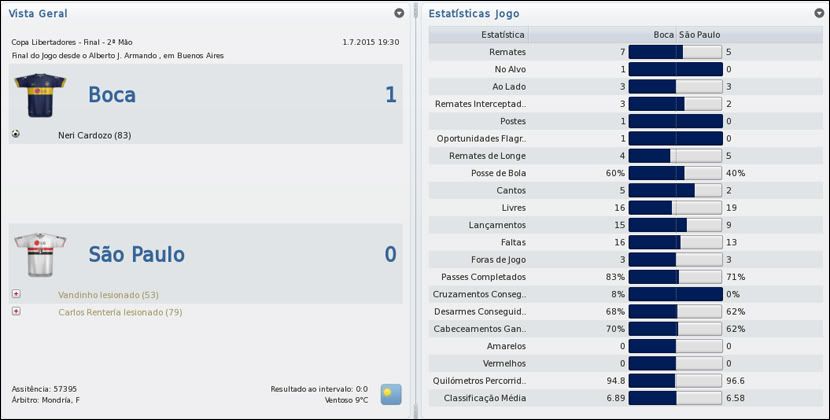Click the goal ball icon beside Neri Cardozo
830x420 pixels.
point(16,134)
